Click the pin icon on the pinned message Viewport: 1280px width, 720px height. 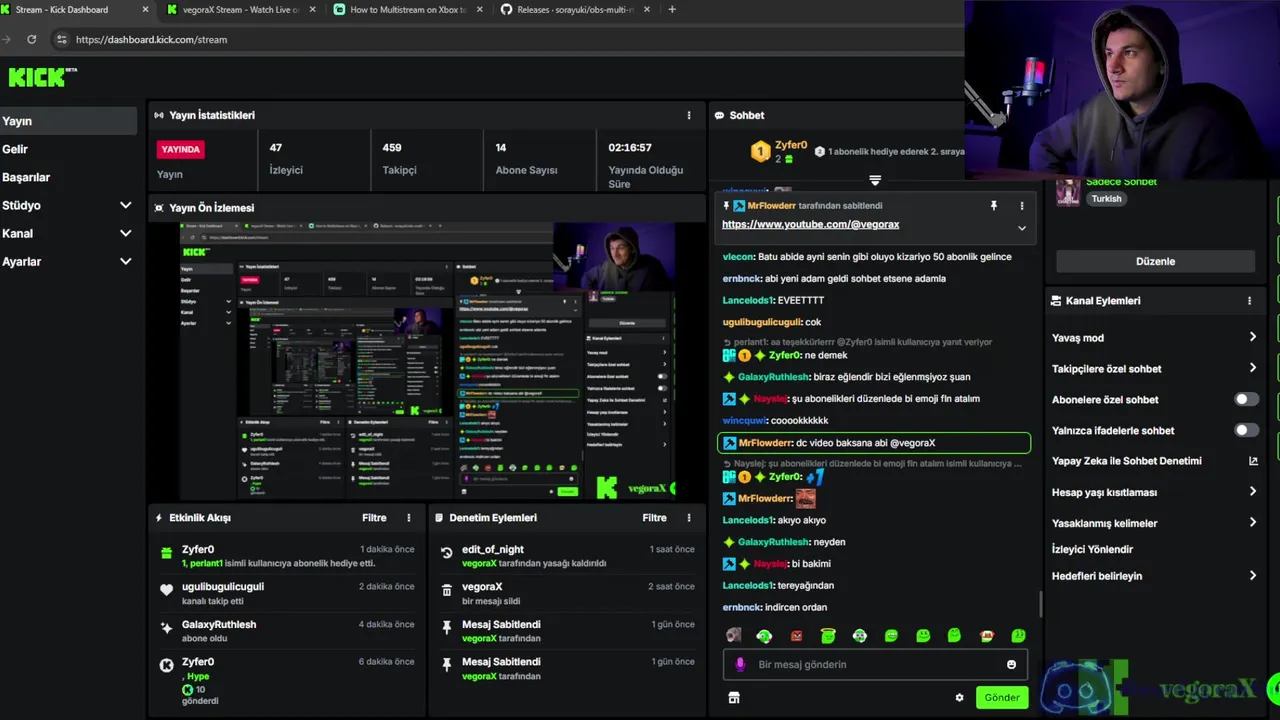(994, 206)
